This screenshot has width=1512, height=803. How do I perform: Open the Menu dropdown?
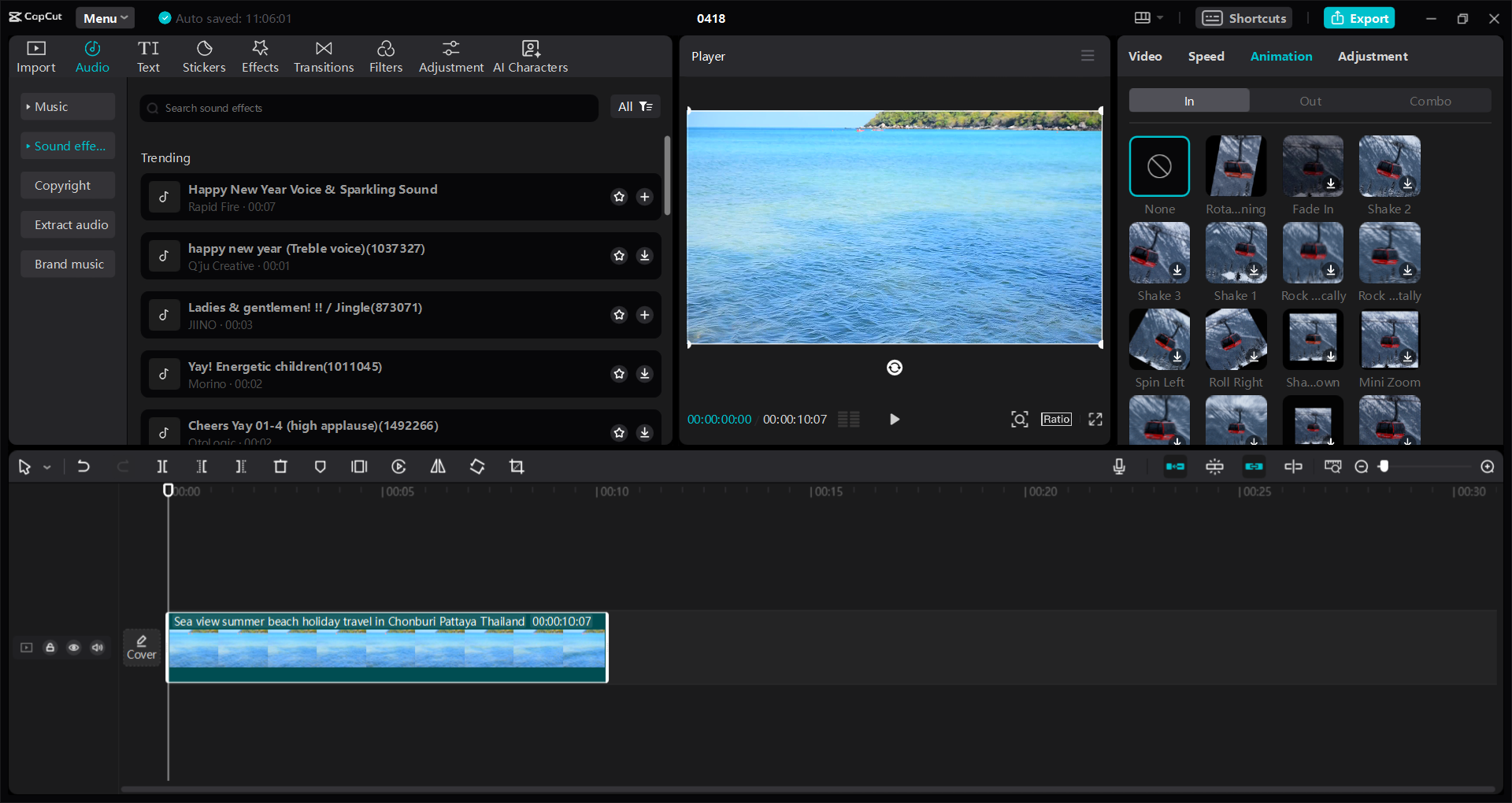(x=105, y=17)
